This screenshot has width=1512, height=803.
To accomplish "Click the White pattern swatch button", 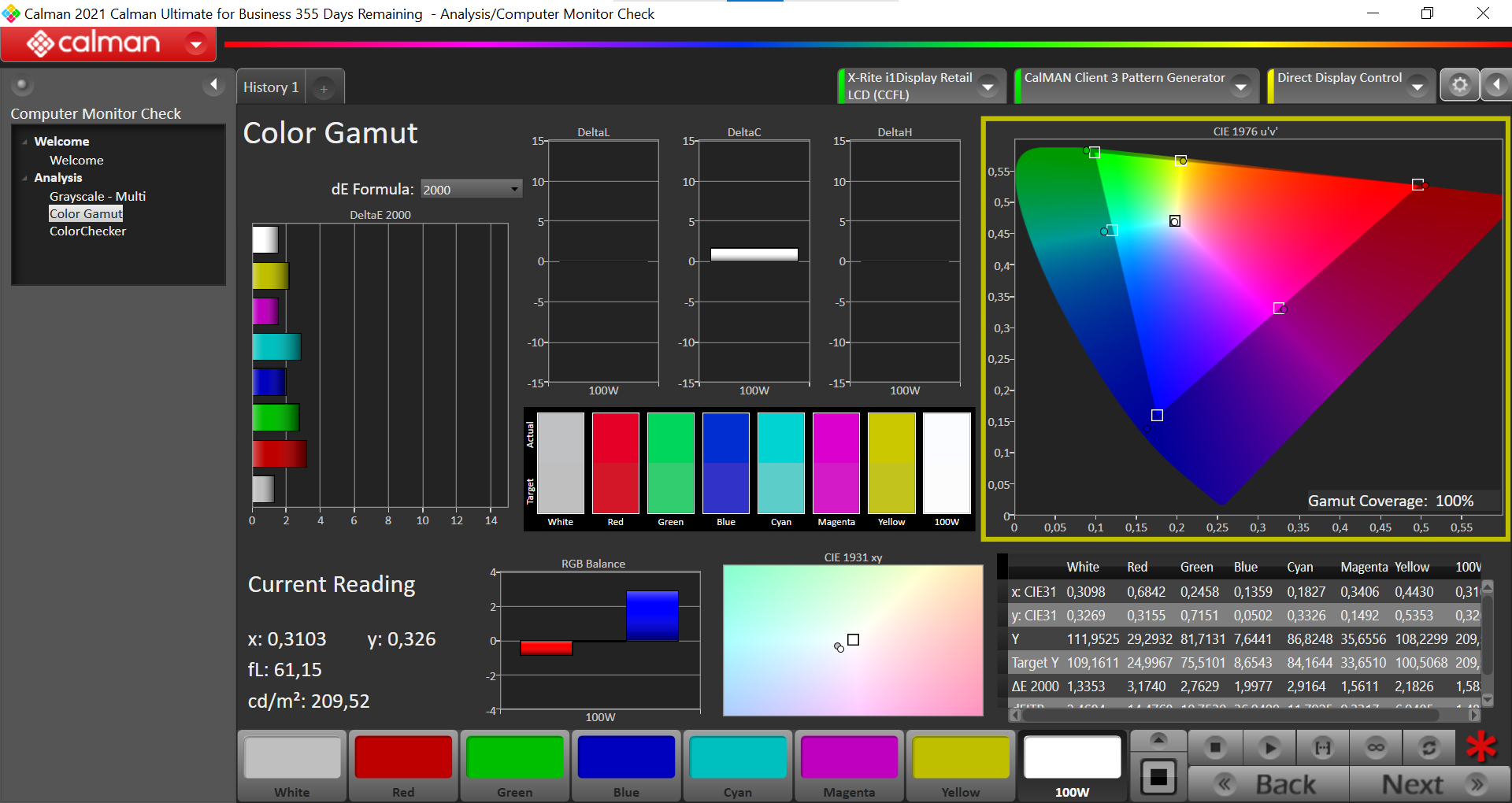I will point(292,766).
